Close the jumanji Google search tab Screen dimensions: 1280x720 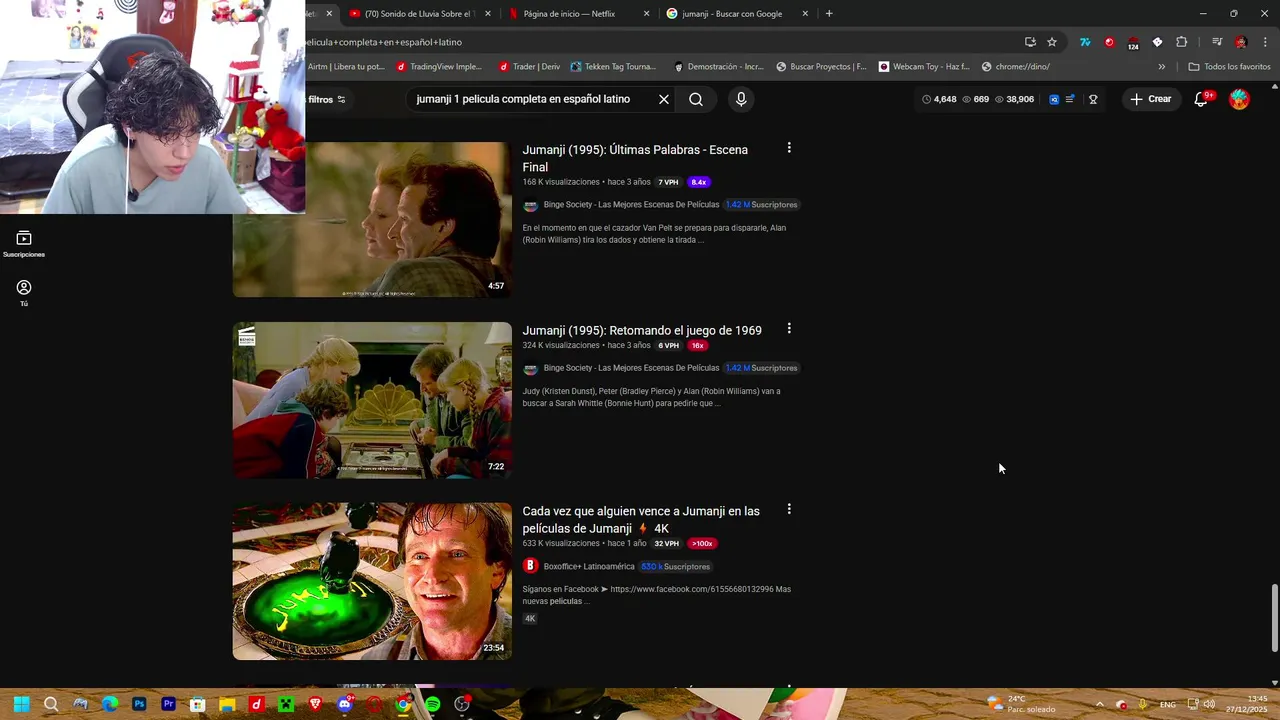(x=805, y=14)
